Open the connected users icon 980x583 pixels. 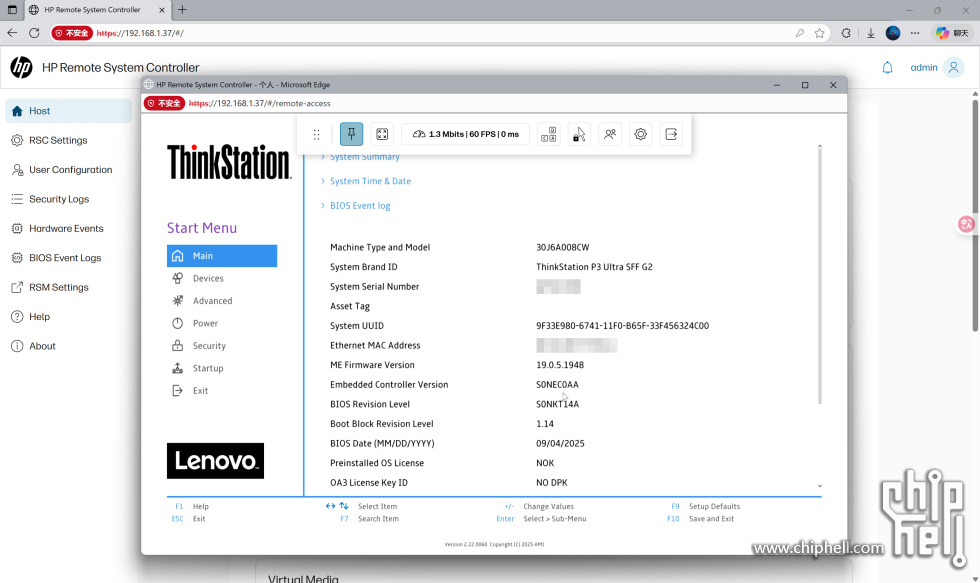point(610,134)
